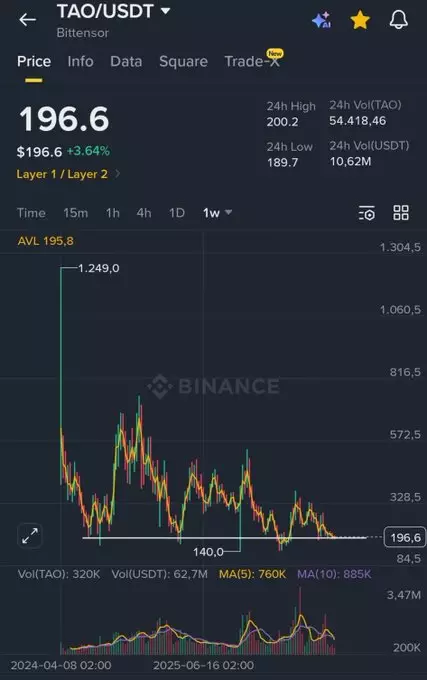Tap the 1.249,0 high label on chart
427x680 pixels.
click(x=98, y=268)
